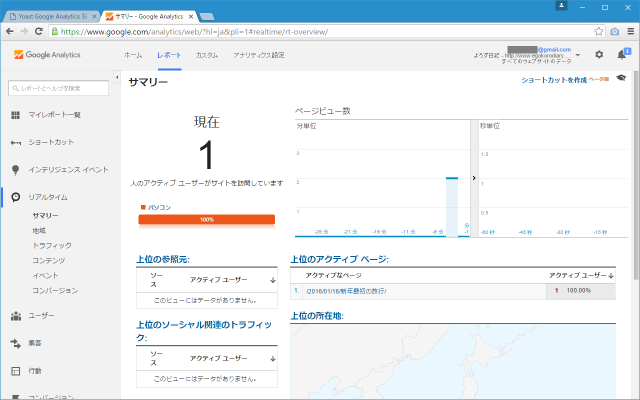Switch to the アナリティクス設定 tab
This screenshot has width=640, height=400.
click(258, 55)
